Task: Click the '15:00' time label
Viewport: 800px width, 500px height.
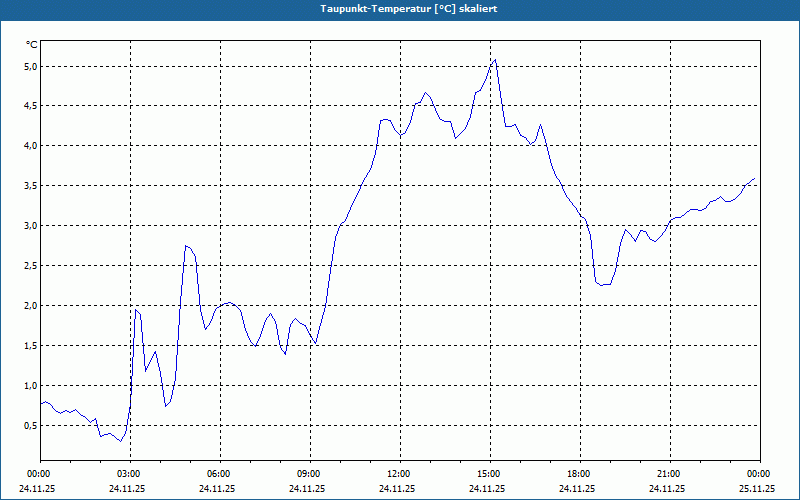Action: click(x=490, y=474)
